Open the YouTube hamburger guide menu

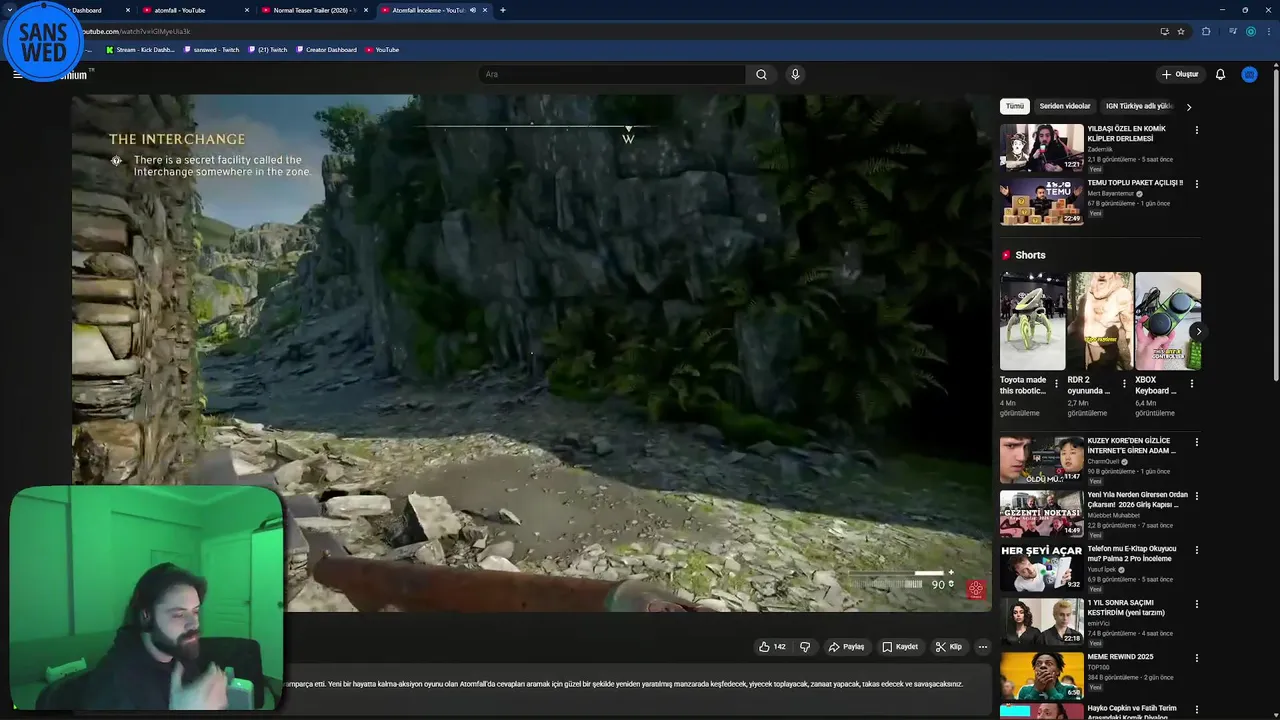coord(17,74)
